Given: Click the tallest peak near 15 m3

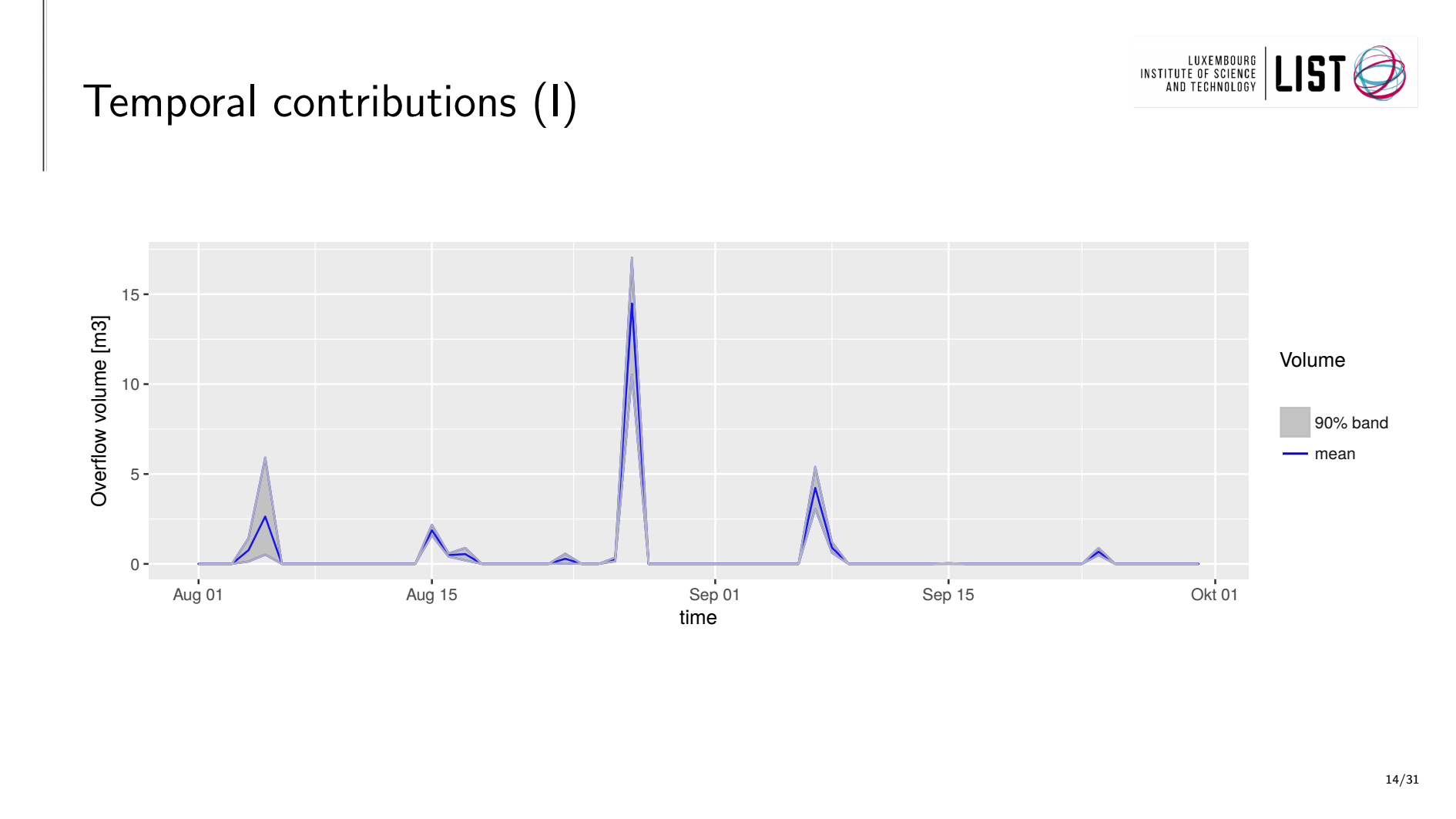Looking at the screenshot, I should pyautogui.click(x=632, y=304).
